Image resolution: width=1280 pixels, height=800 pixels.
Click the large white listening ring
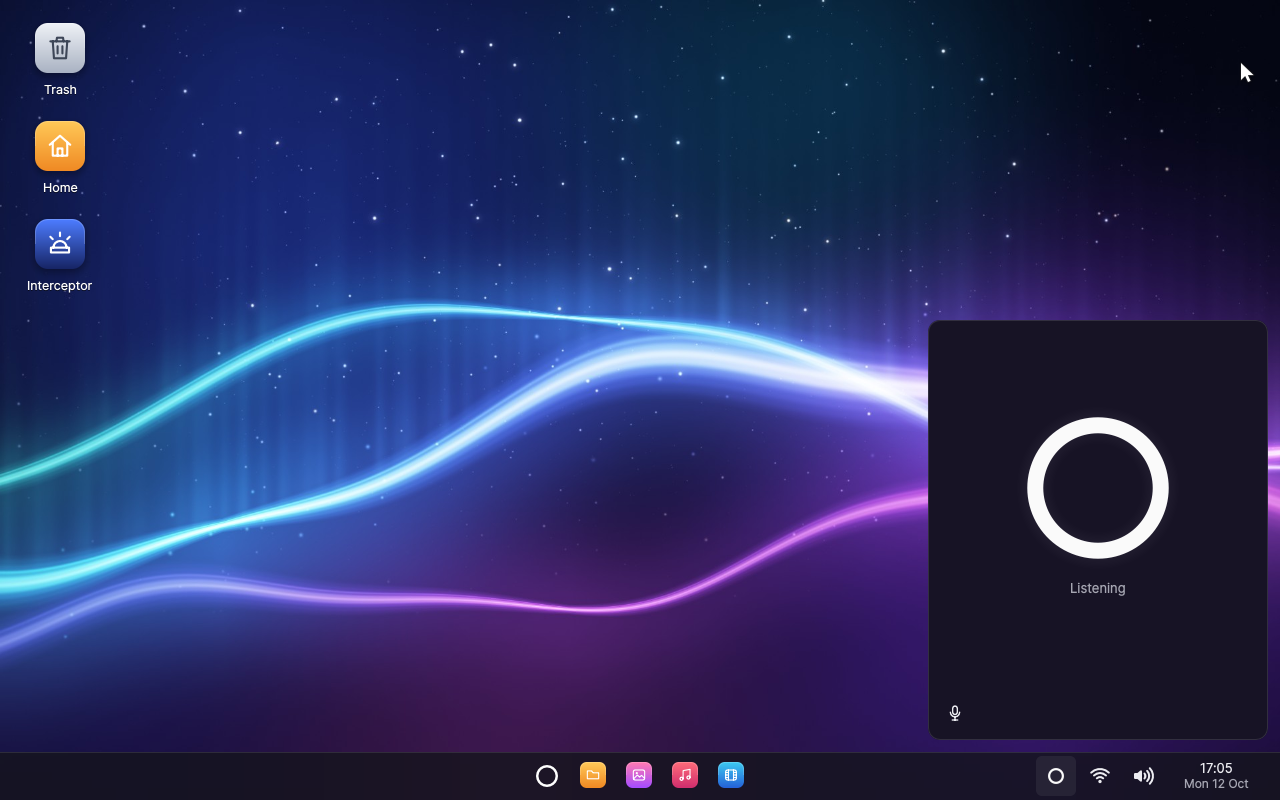(x=1098, y=488)
